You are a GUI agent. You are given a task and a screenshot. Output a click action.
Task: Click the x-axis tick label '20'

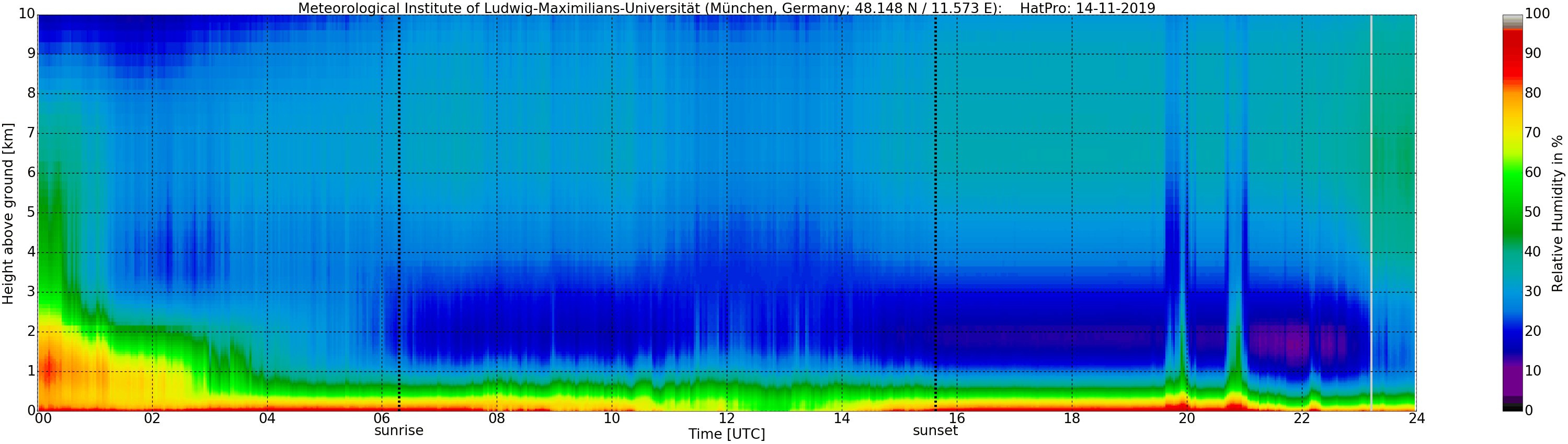pos(1187,418)
